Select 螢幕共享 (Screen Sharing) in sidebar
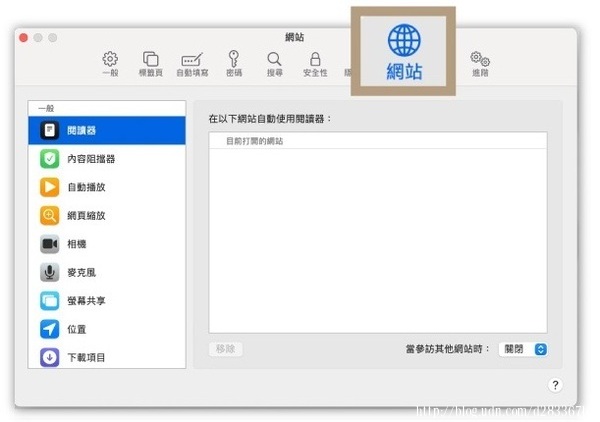Screen dimensions: 600x422 coord(107,301)
